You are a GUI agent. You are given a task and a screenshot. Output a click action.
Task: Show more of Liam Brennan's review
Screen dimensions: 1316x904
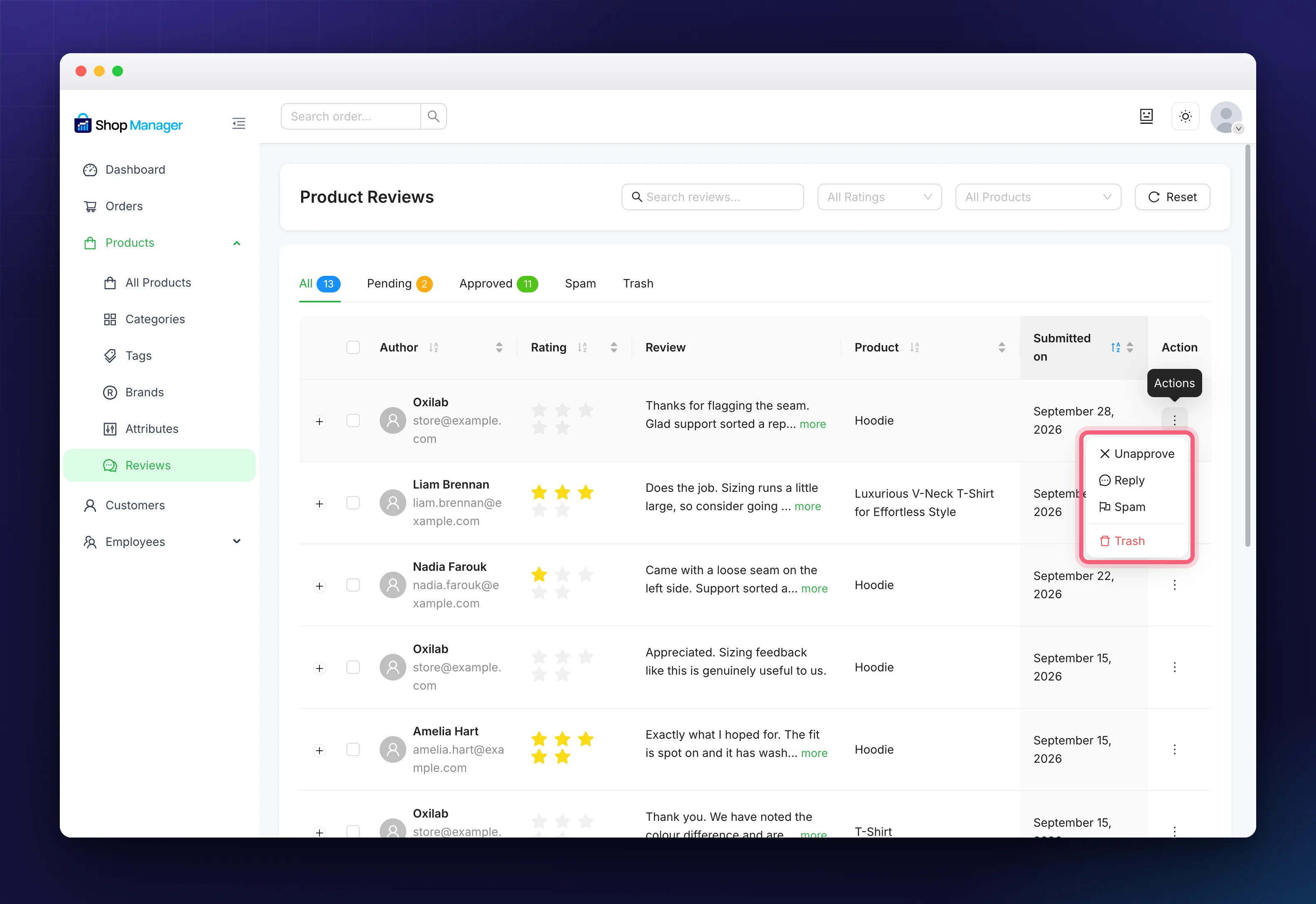[x=808, y=506]
